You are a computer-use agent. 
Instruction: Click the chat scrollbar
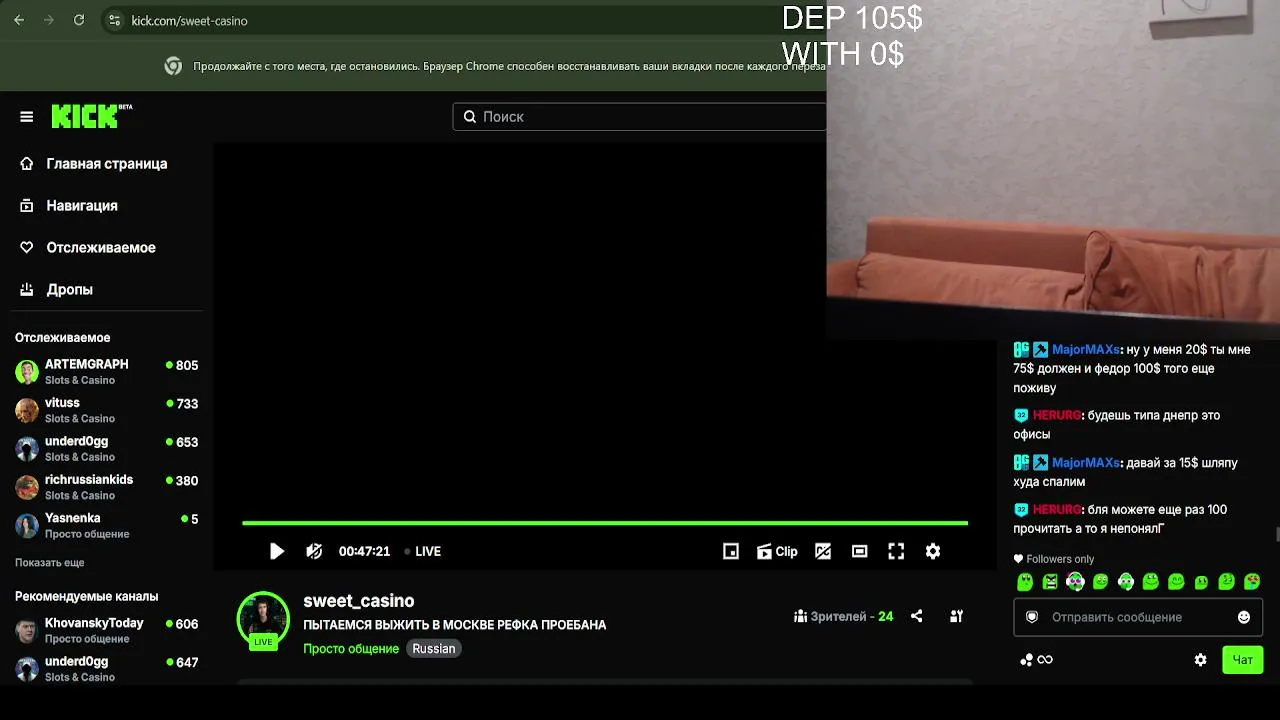tap(1276, 535)
